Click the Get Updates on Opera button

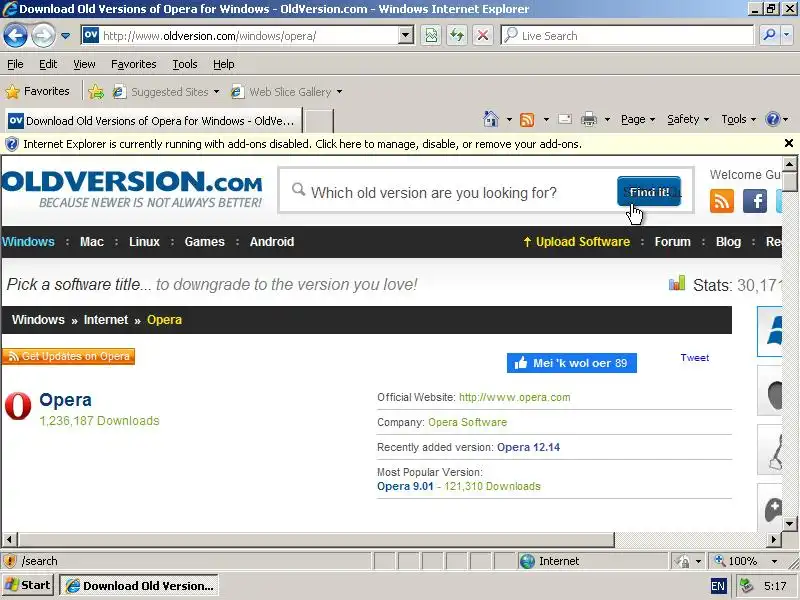click(x=68, y=356)
